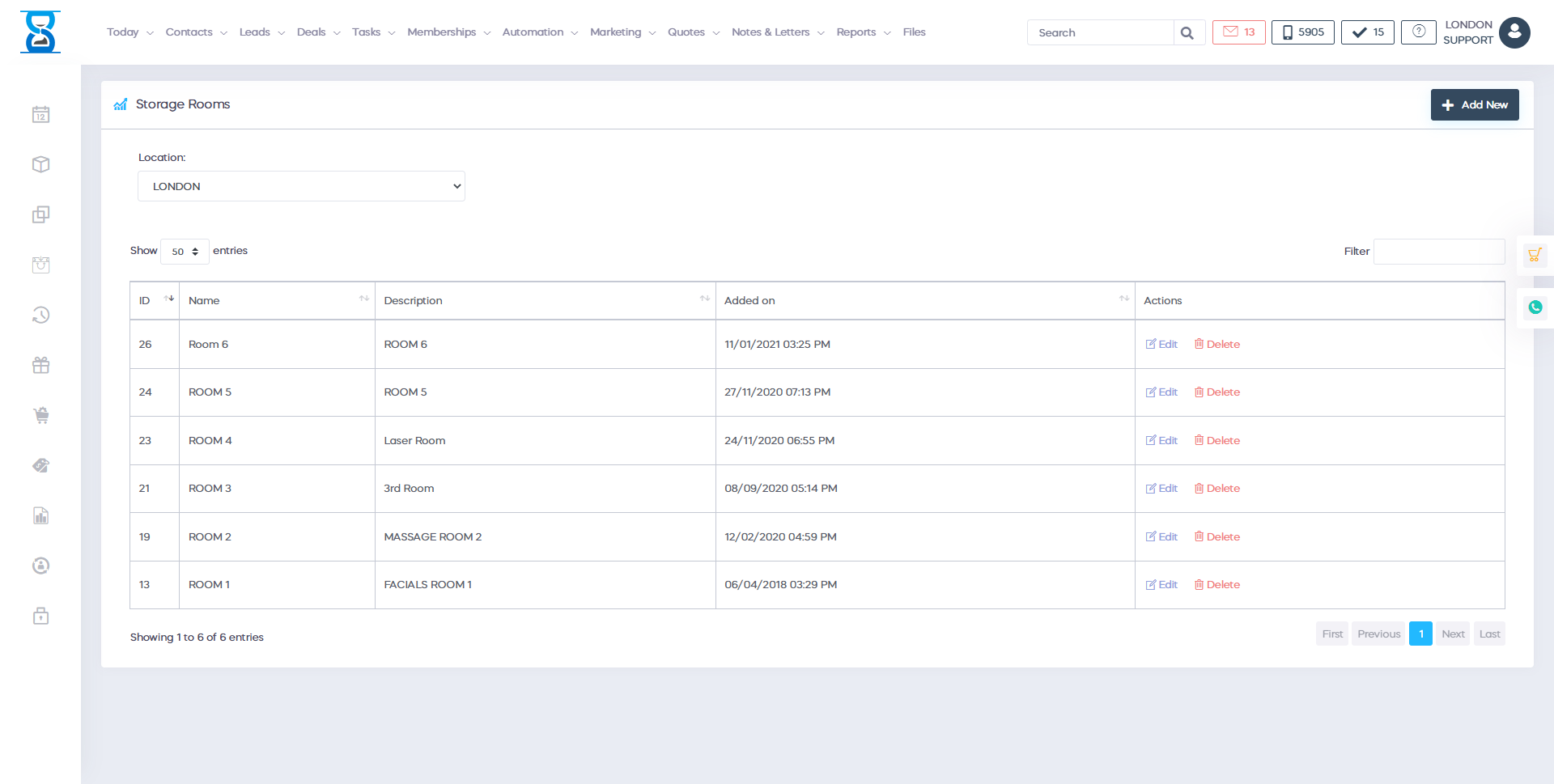Viewport: 1554px width, 784px height.
Task: Click the gift box sidebar icon
Action: (x=40, y=366)
